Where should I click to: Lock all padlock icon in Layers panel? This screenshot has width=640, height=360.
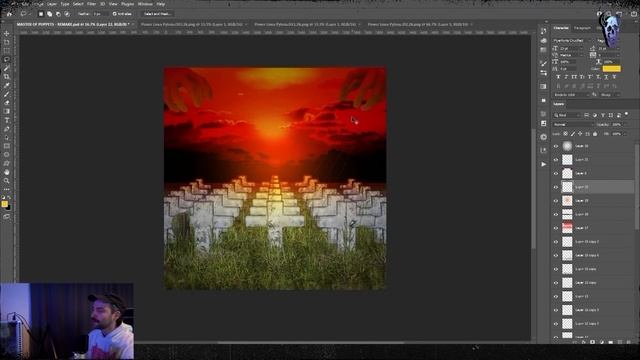(x=595, y=133)
